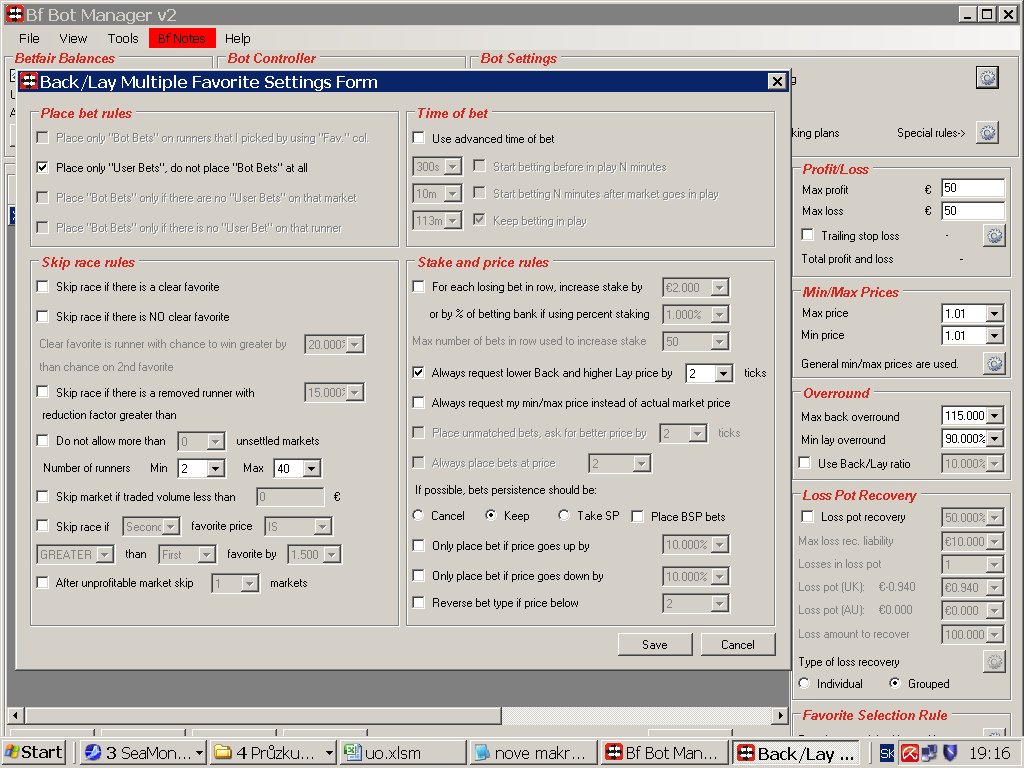Enable Use advanced time of bet

(419, 138)
